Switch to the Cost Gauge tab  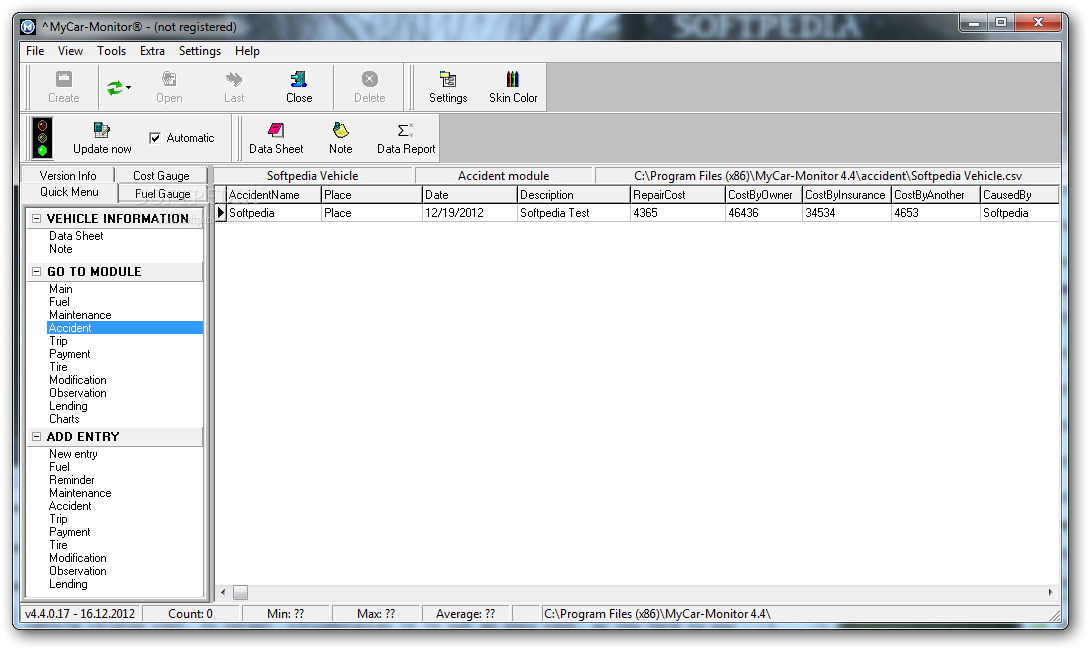tap(161, 176)
